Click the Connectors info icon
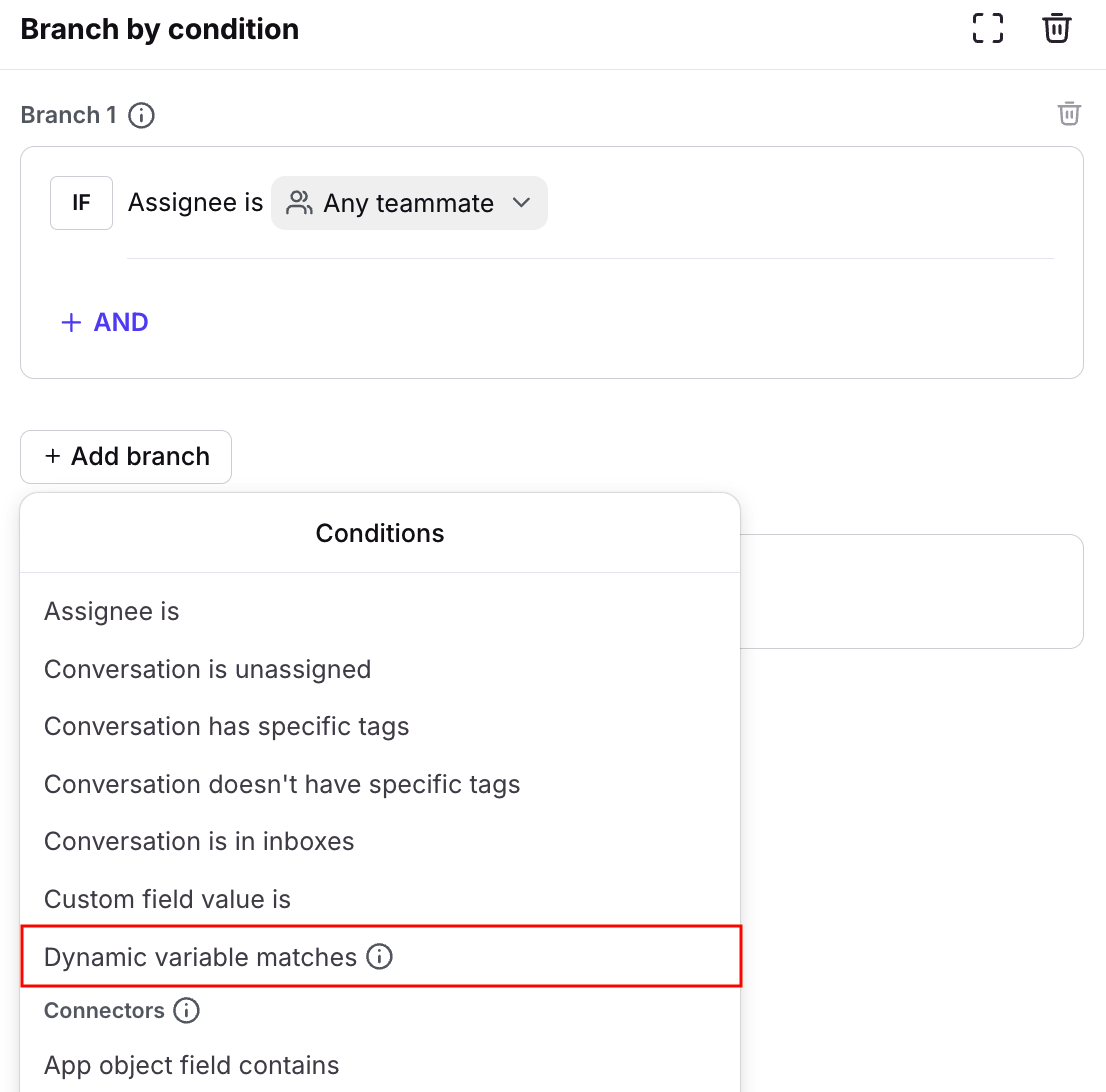 [x=186, y=1011]
